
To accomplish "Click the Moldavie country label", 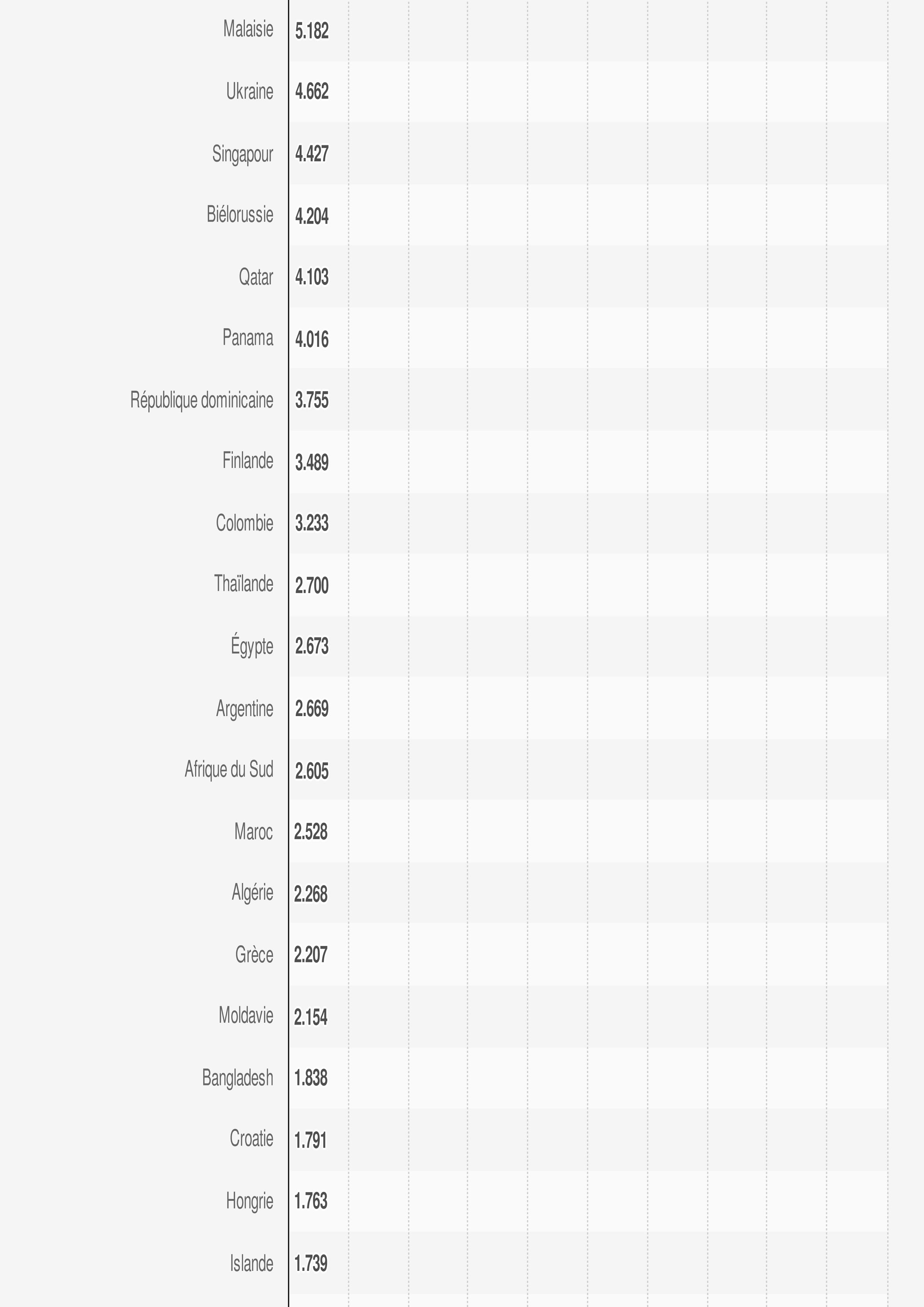I will tap(246, 1016).
